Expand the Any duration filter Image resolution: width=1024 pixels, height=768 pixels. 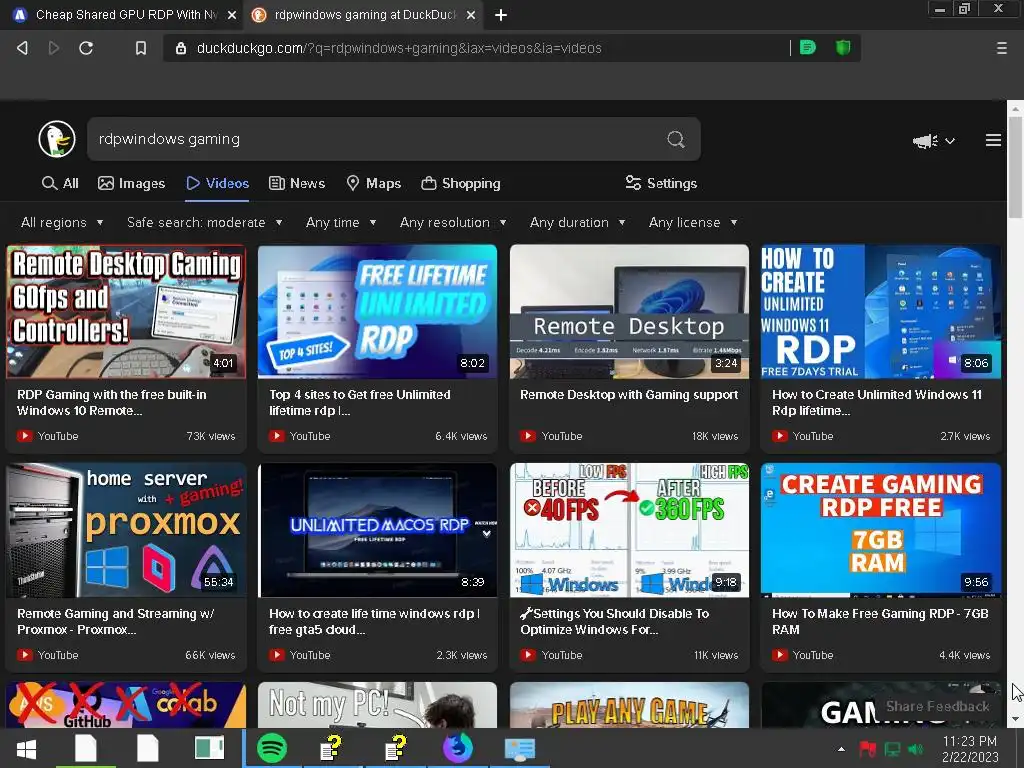tap(577, 223)
